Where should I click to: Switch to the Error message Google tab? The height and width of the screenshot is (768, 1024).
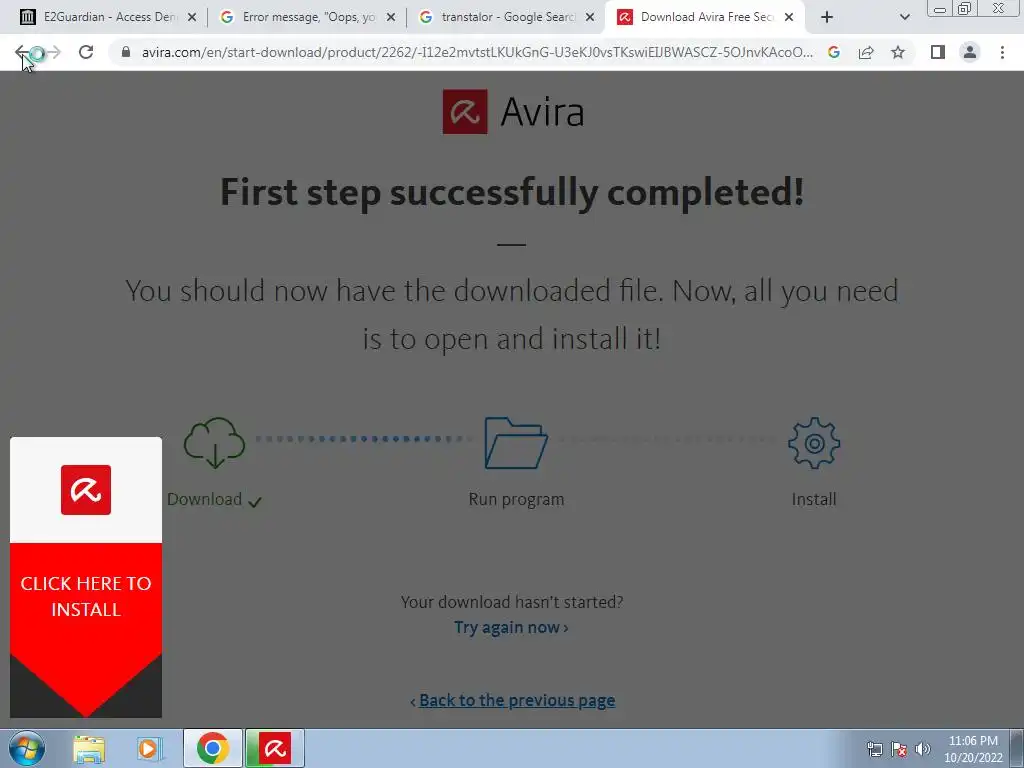click(x=307, y=18)
